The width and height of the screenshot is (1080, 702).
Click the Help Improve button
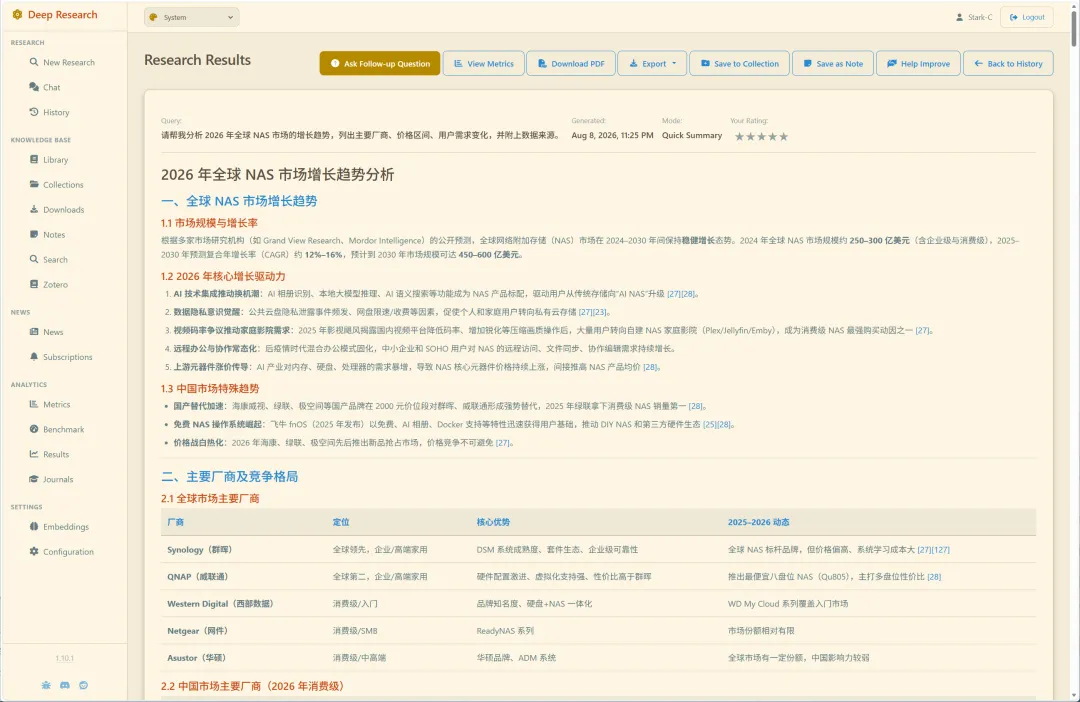coord(918,63)
